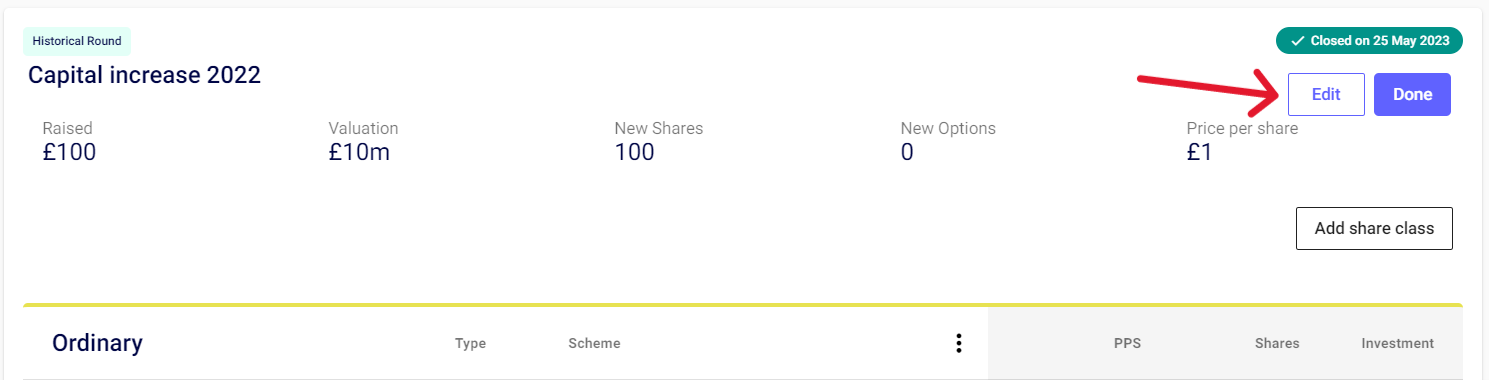The image size is (1489, 380).
Task: Select the Capital increase 2022 title
Action: 145,75
